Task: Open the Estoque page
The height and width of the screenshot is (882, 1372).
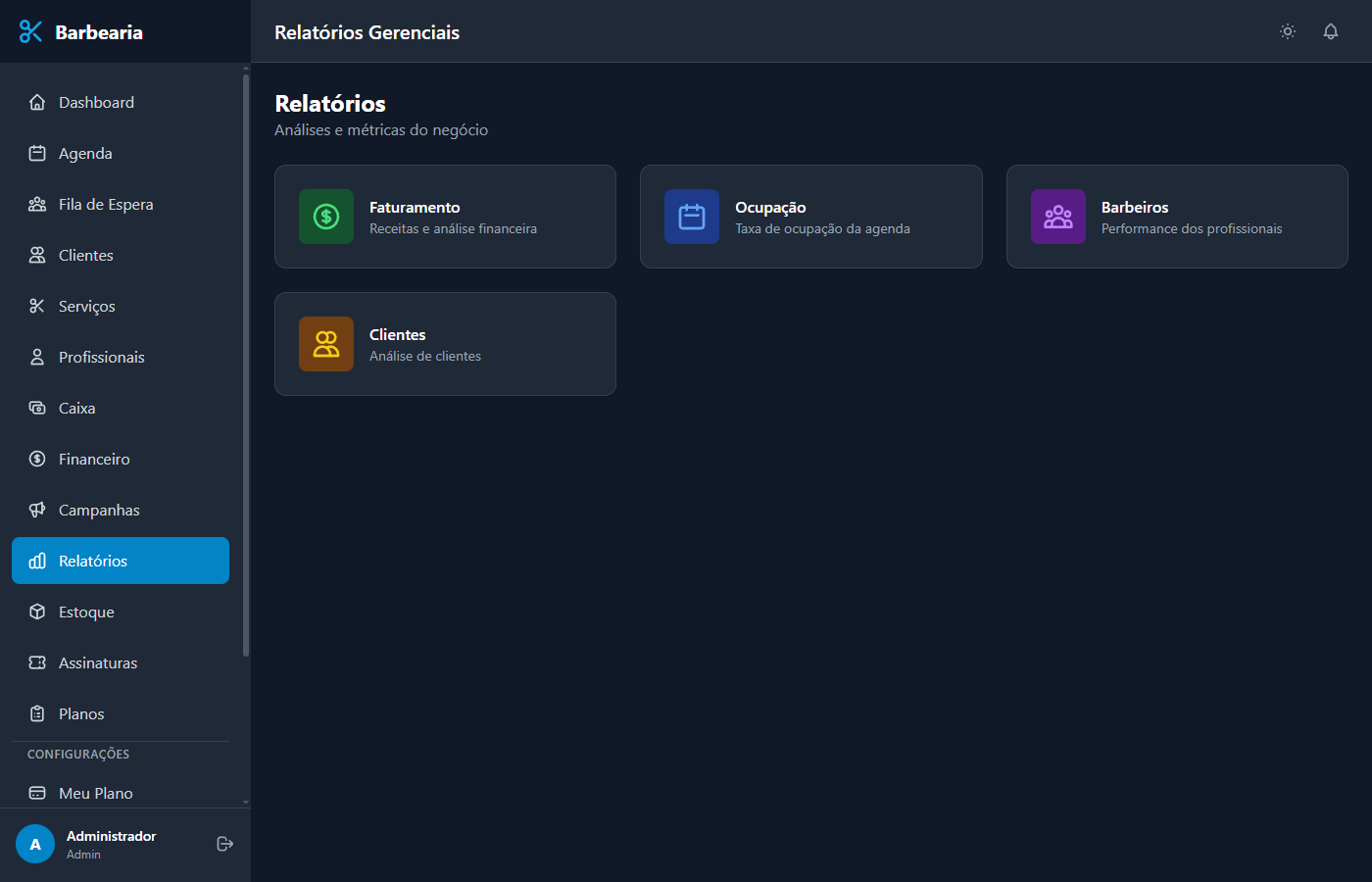Action: [86, 612]
